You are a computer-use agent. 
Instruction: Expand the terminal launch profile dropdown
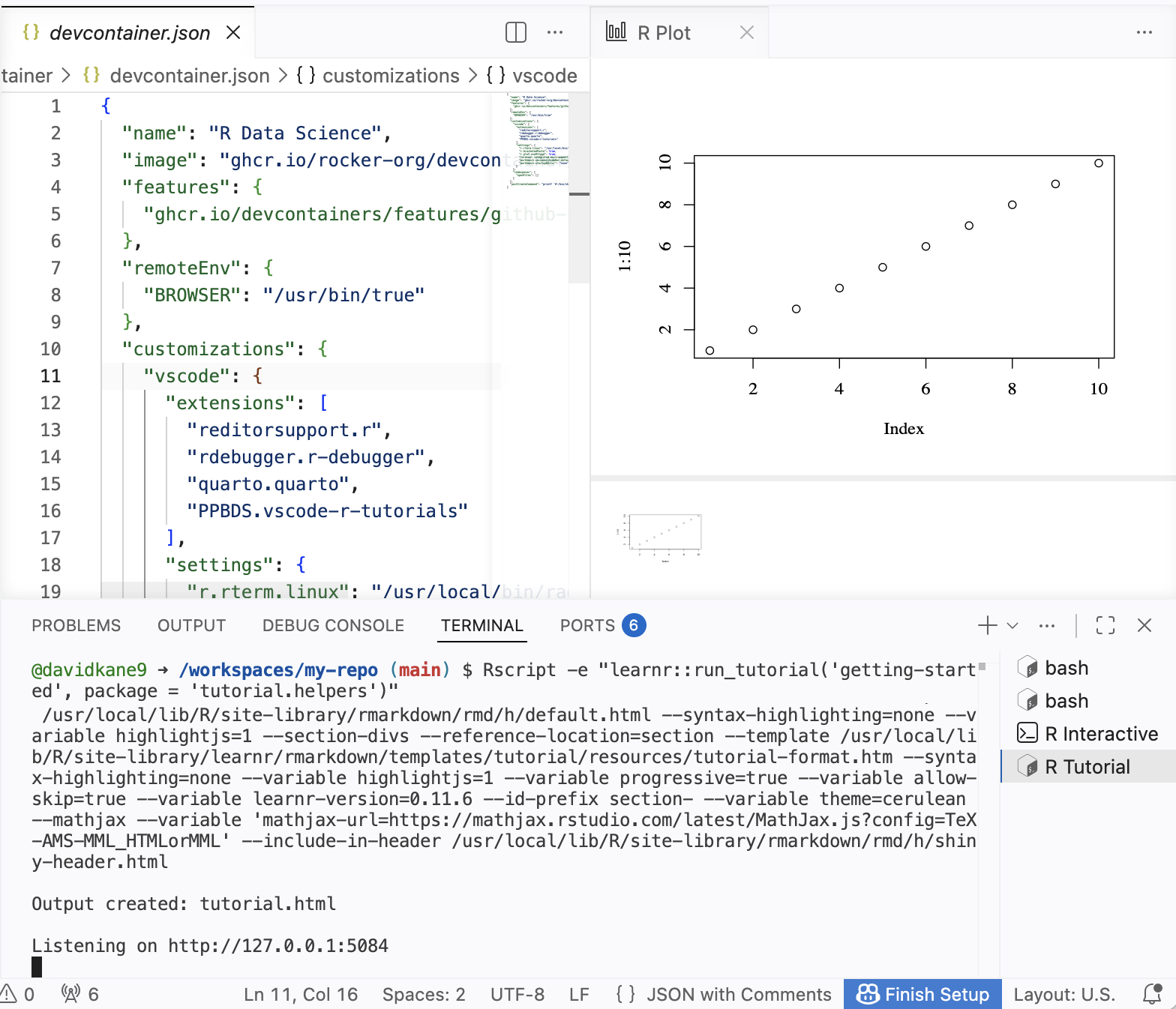click(1012, 625)
